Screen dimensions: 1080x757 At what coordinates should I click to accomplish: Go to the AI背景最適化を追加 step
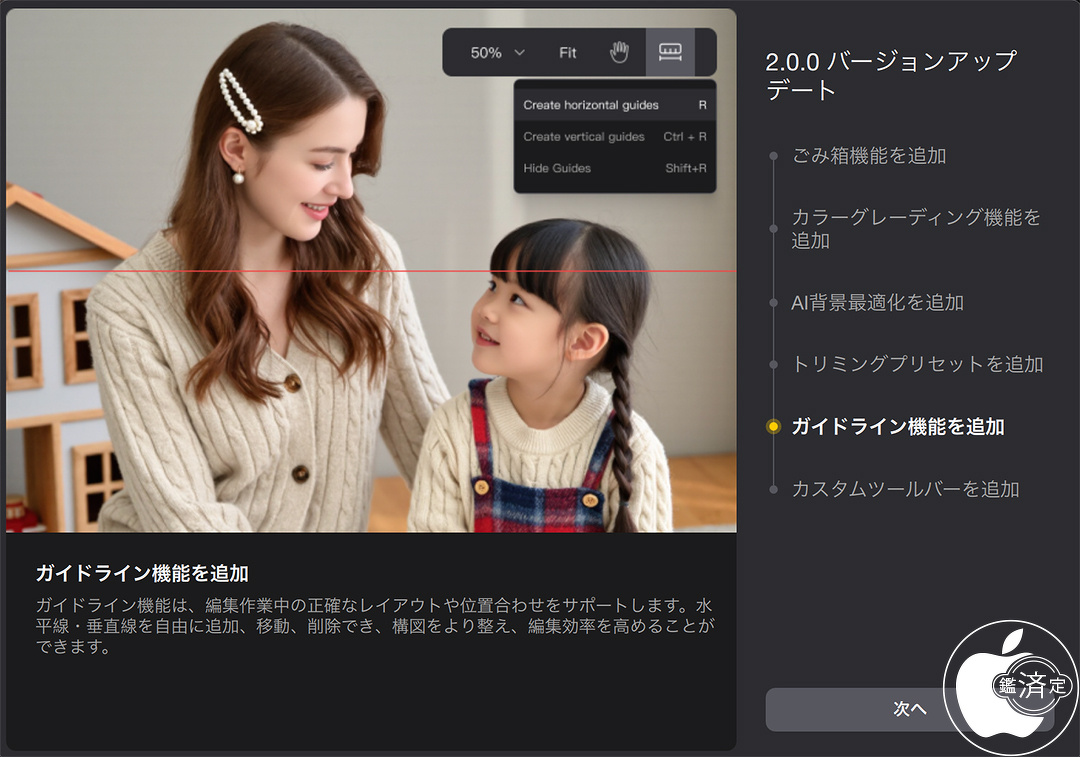(877, 303)
